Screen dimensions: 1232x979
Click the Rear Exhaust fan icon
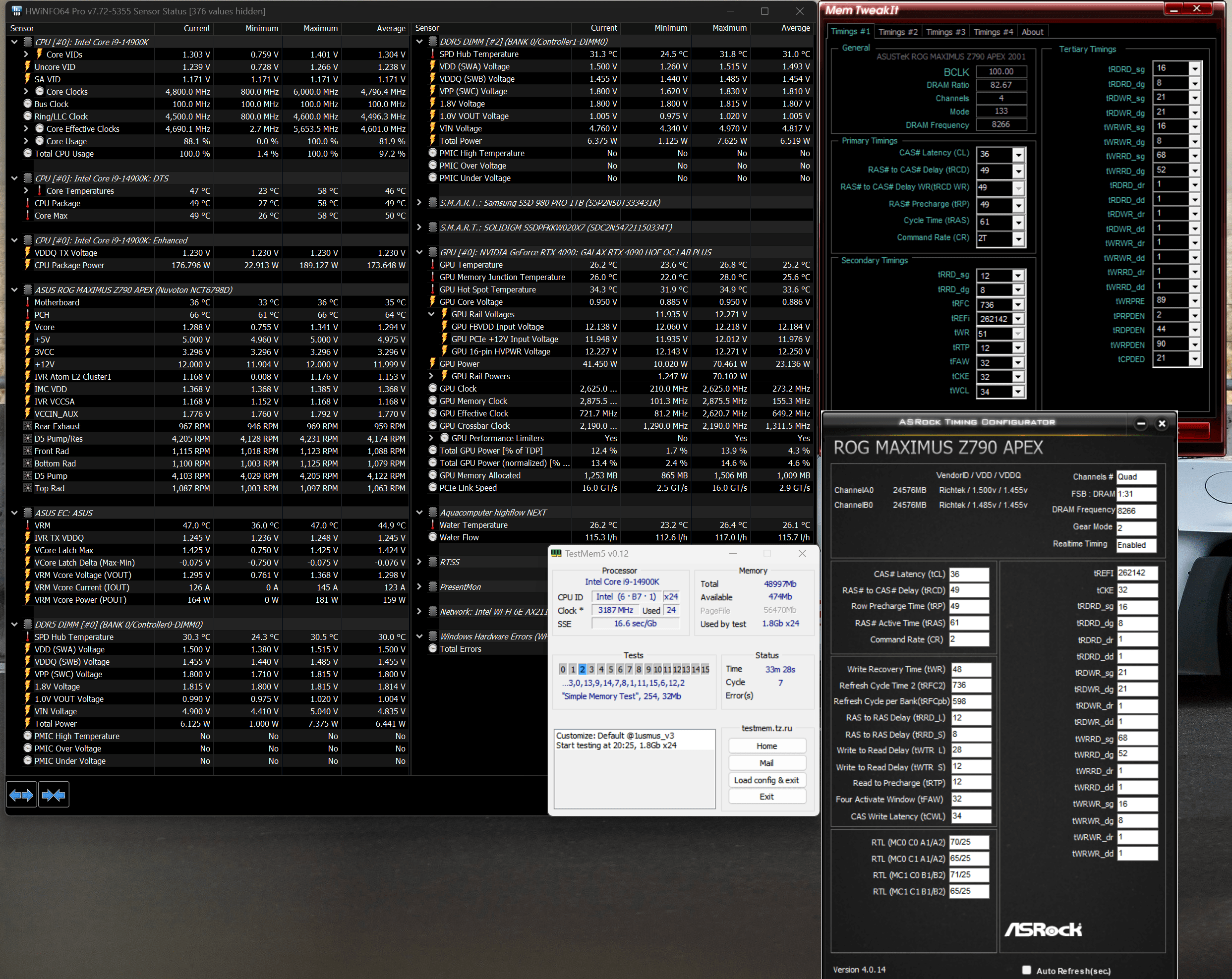click(27, 426)
